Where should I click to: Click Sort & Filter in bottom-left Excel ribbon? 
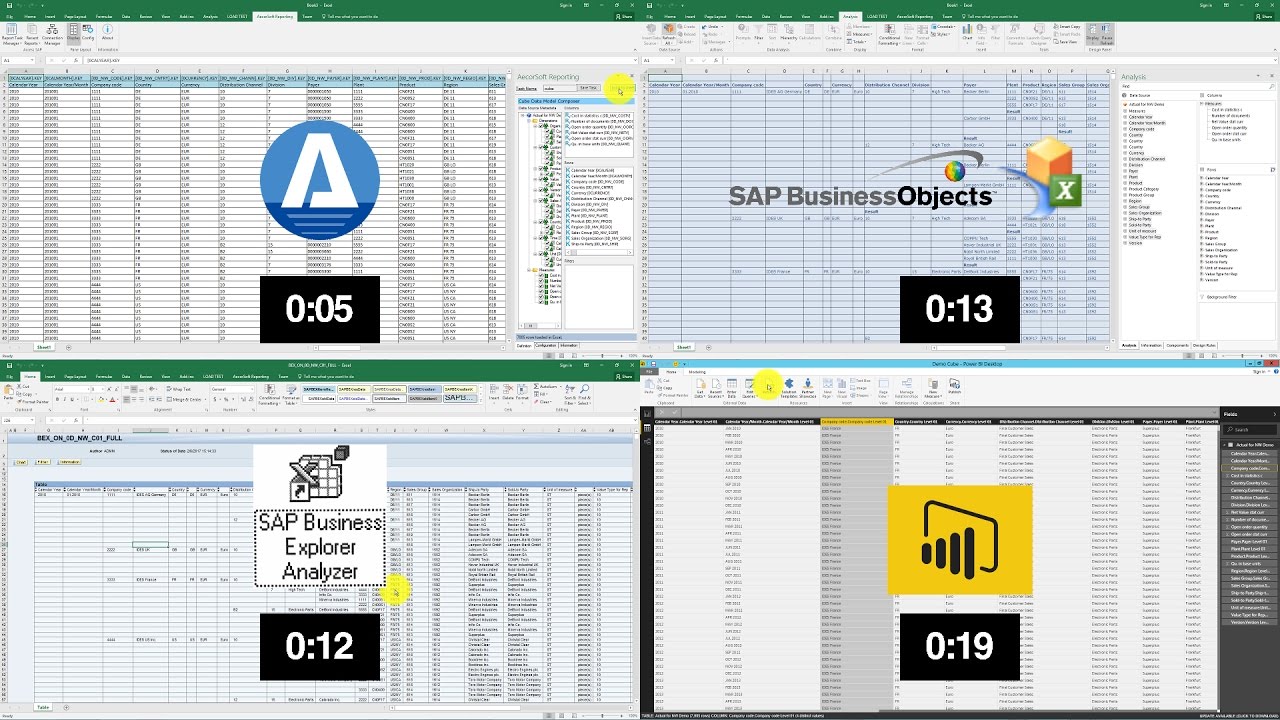coord(570,394)
